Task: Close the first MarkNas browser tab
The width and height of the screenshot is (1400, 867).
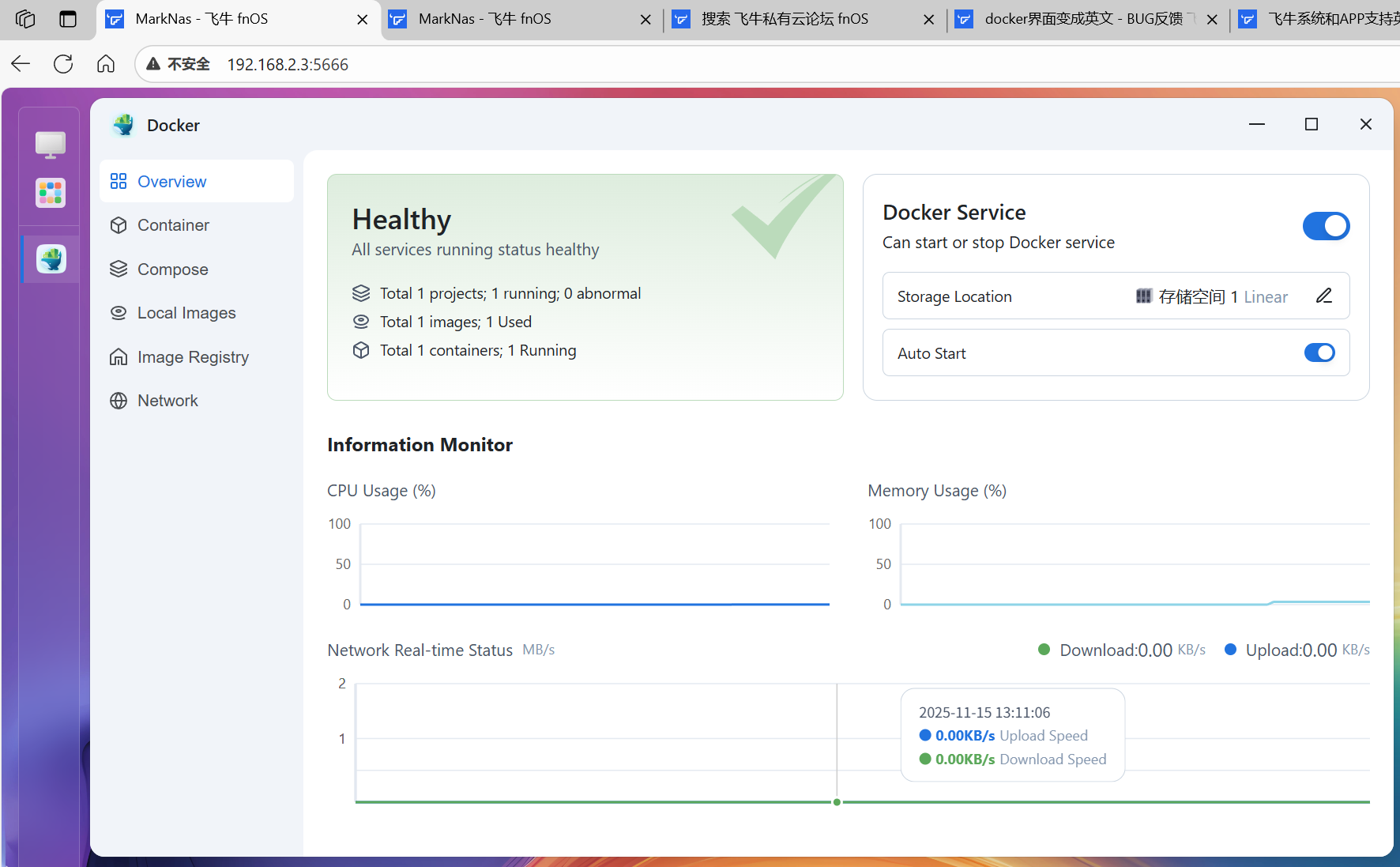Action: [363, 19]
